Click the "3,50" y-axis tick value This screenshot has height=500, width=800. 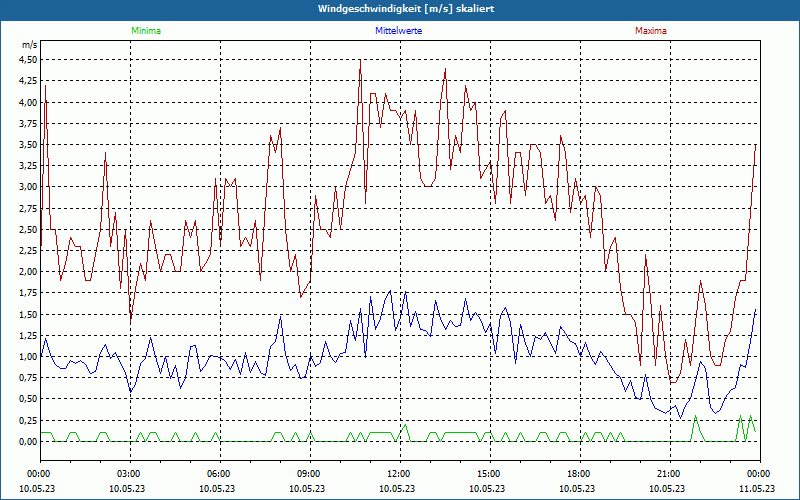[29, 144]
